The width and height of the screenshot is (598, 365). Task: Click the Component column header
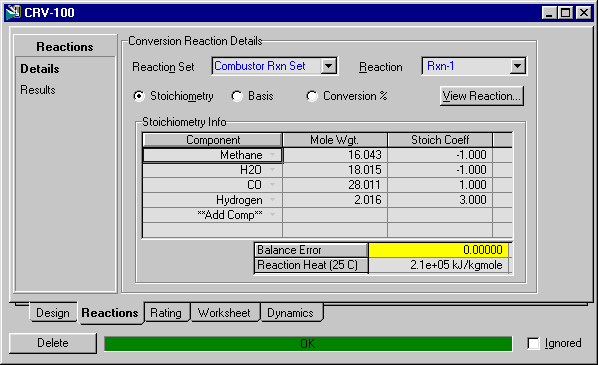(x=212, y=140)
